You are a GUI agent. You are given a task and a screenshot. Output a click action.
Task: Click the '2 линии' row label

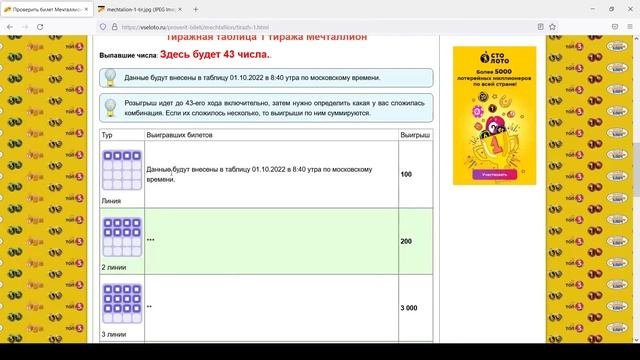pos(114,267)
